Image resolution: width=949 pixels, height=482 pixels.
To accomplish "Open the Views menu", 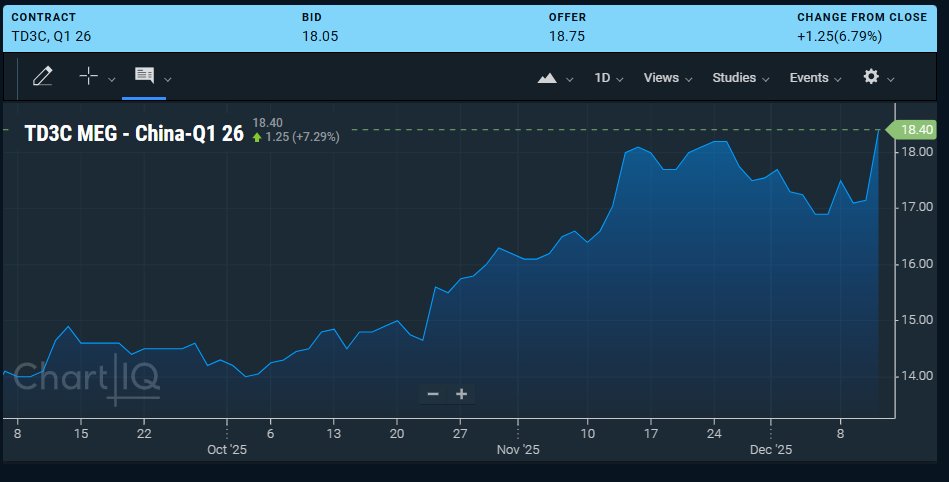I will 668,78.
